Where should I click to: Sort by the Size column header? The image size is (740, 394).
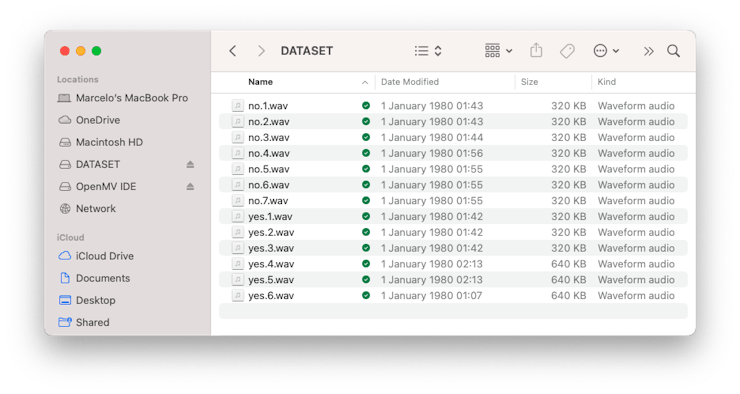529,82
